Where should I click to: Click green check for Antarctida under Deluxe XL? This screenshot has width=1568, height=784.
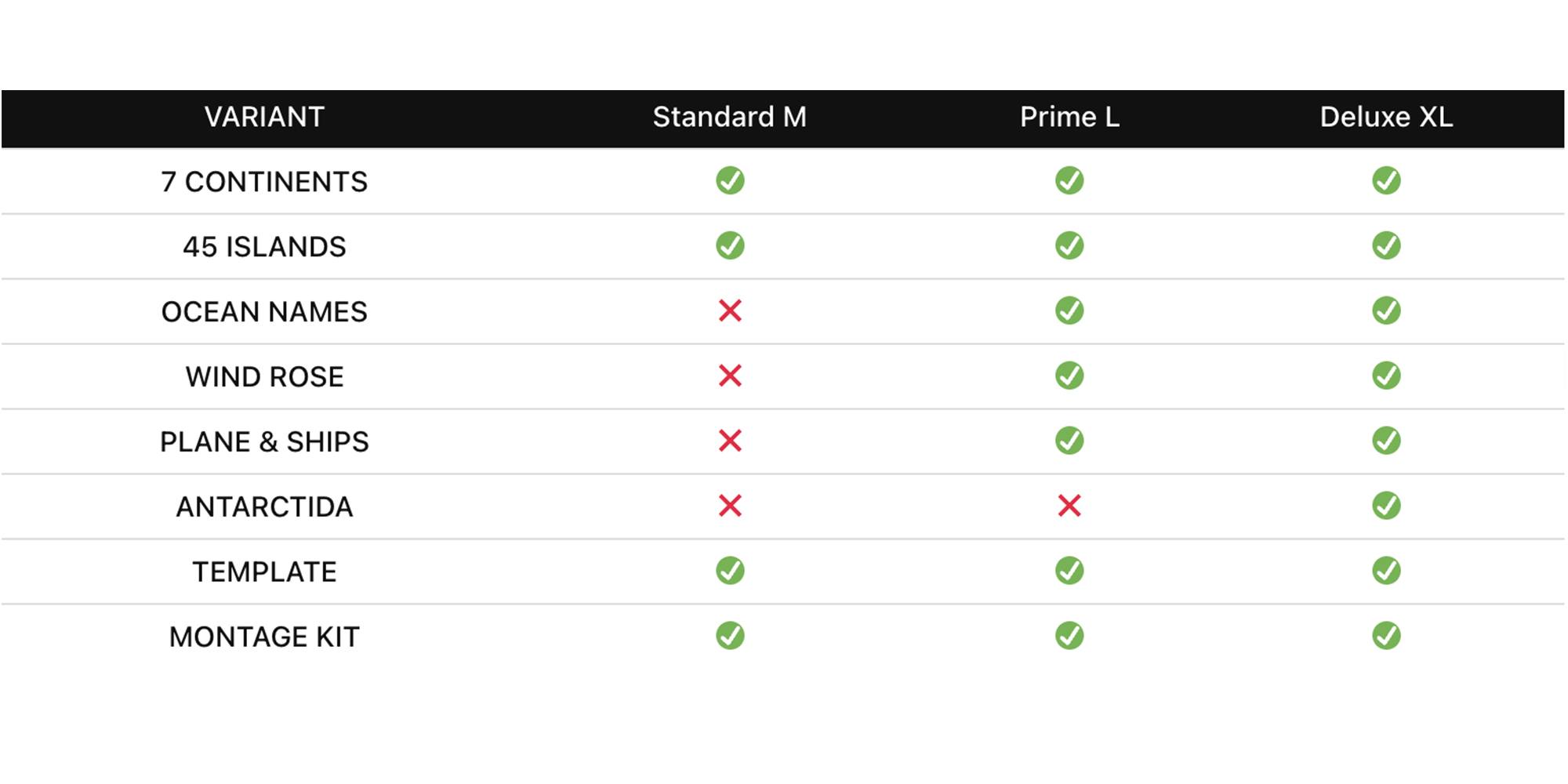point(1386,506)
